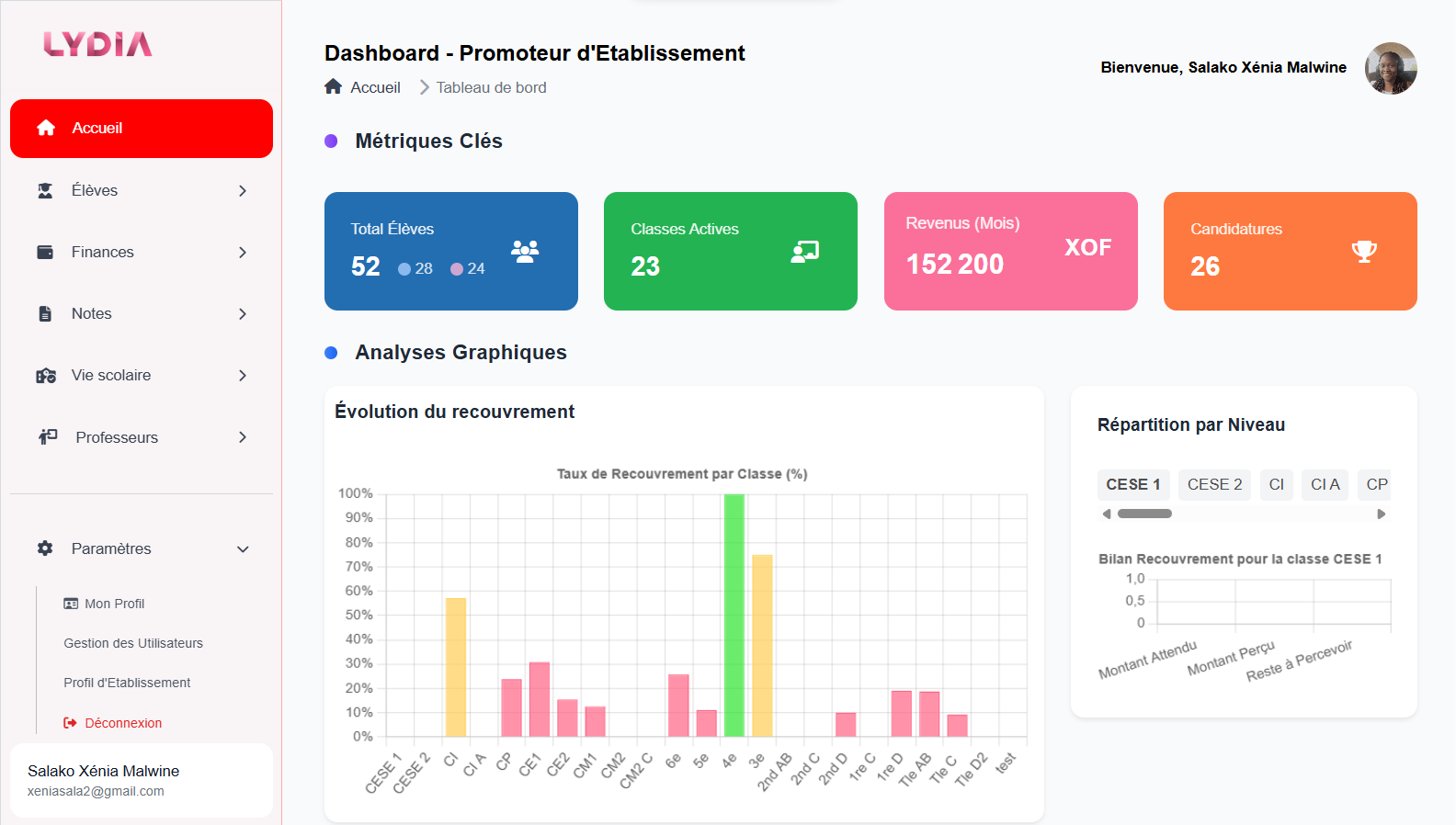Click the user profile avatar photo
This screenshot has width=1456, height=825.
(x=1391, y=68)
